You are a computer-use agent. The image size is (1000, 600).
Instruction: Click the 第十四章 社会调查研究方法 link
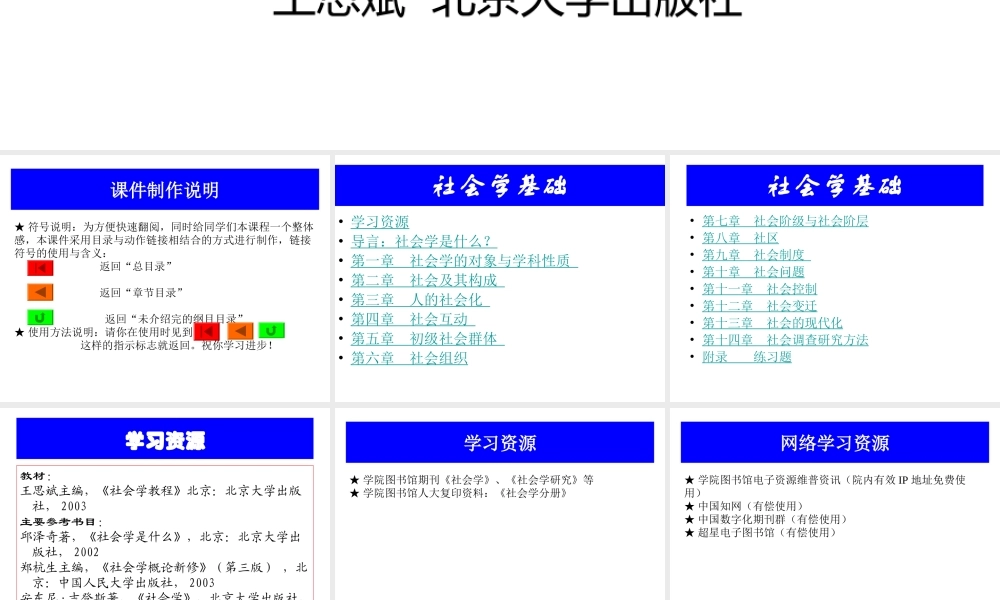[786, 339]
